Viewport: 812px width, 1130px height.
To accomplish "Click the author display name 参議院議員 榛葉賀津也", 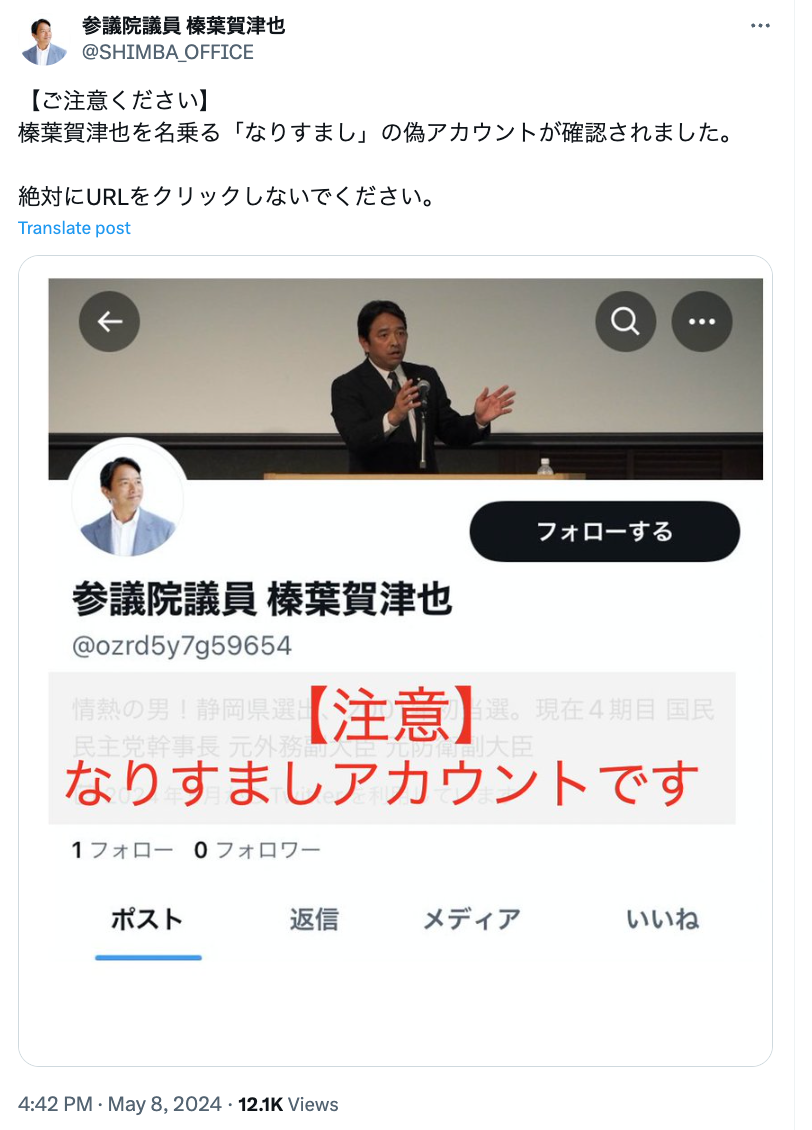I will (x=184, y=26).
